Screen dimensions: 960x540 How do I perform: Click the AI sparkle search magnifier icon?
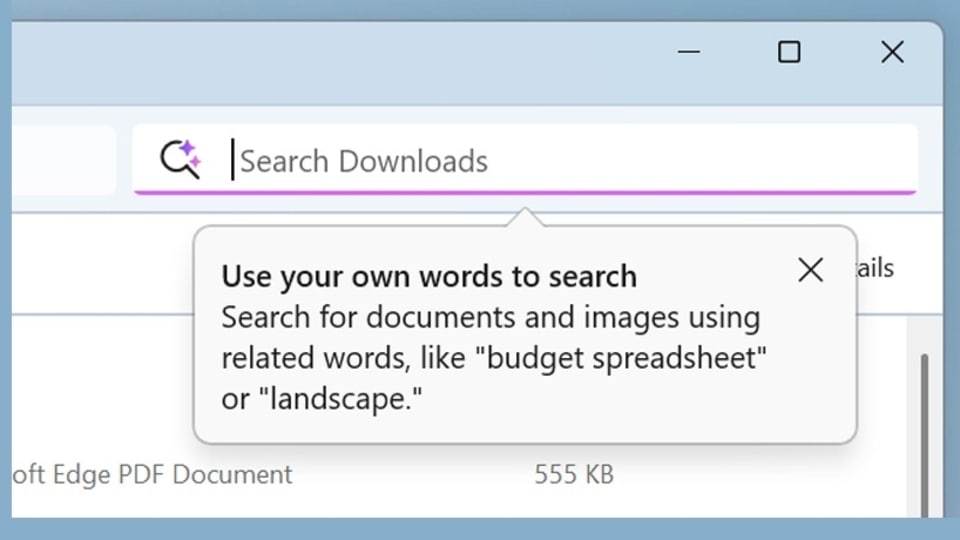tap(181, 160)
